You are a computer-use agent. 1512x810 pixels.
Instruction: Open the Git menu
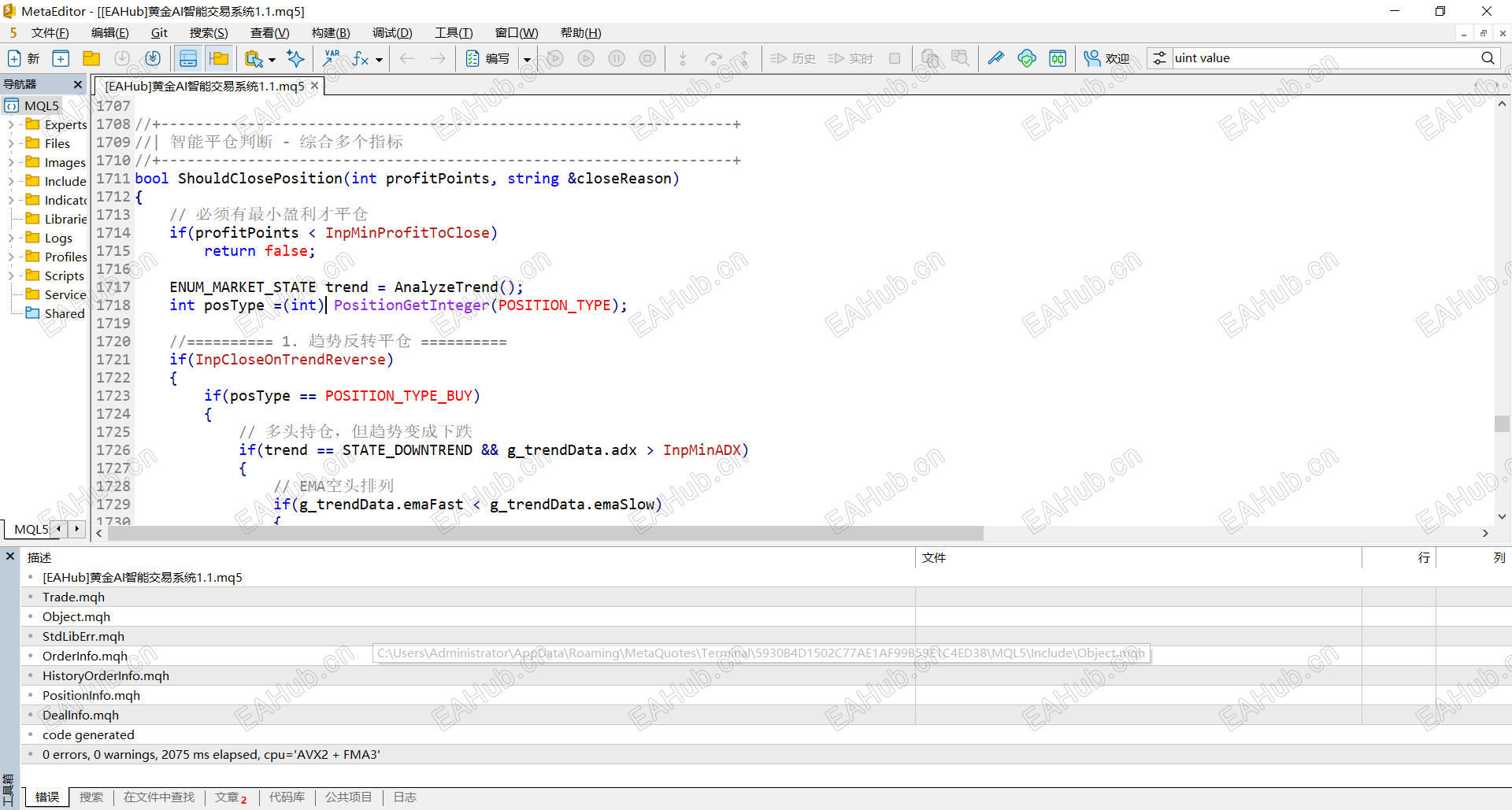160,33
